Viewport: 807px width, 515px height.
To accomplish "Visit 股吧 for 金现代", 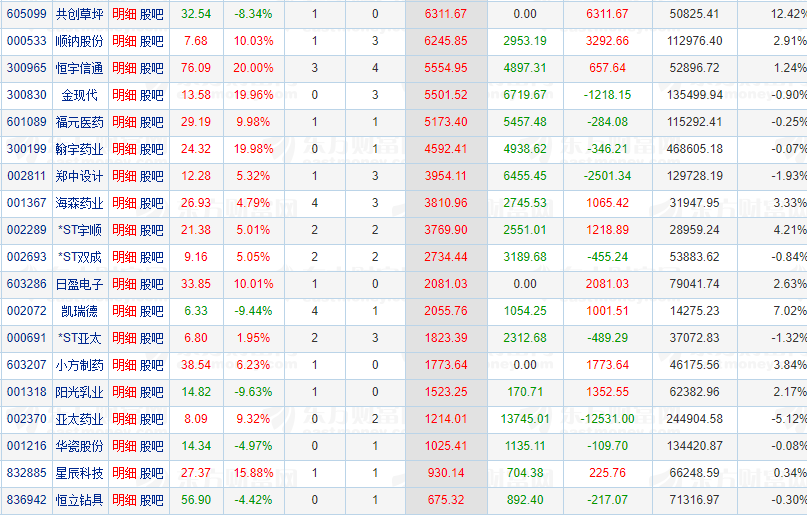I will (x=151, y=95).
